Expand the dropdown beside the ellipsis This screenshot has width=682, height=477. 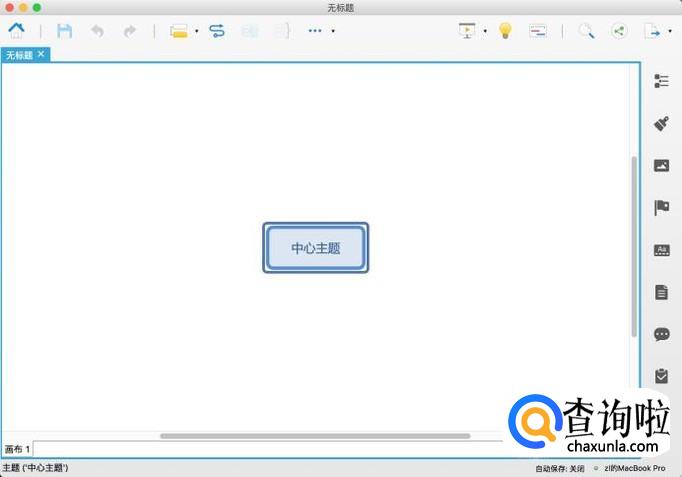pos(333,31)
